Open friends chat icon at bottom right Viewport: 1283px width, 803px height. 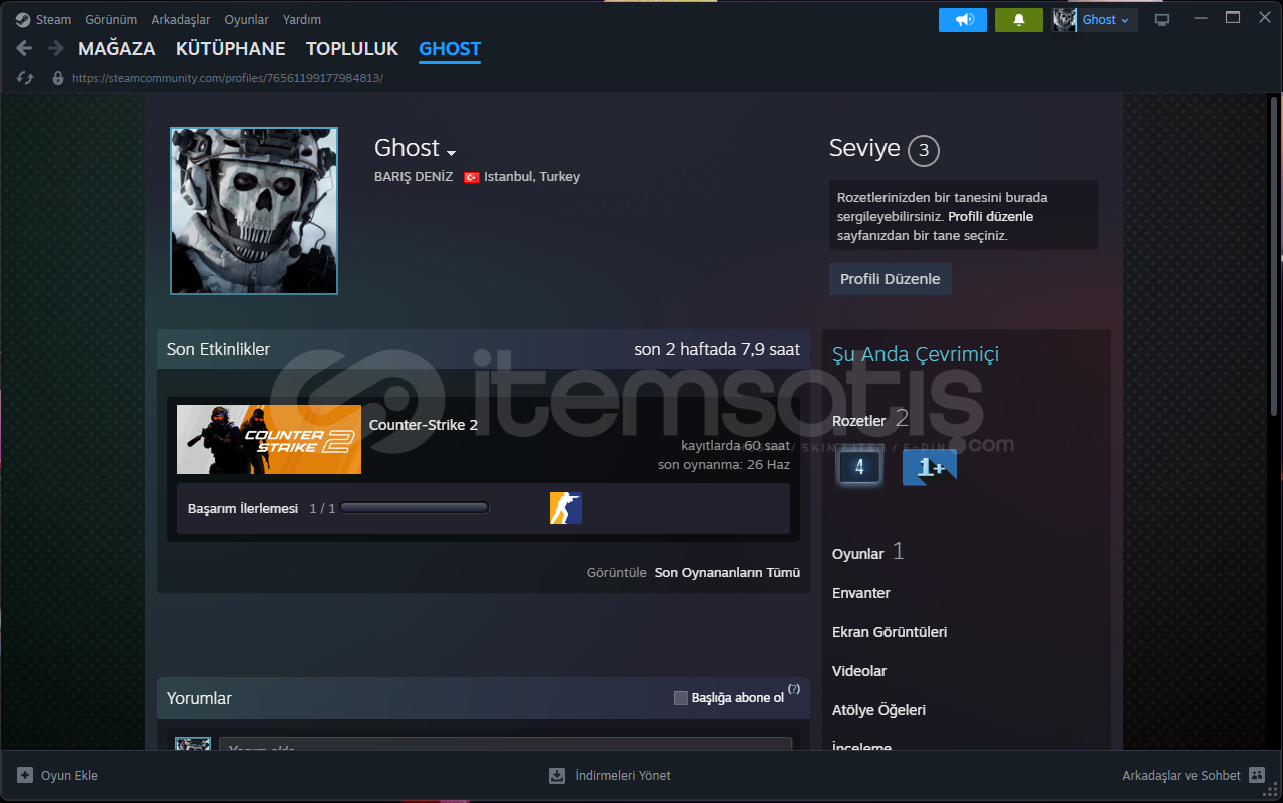[x=1257, y=775]
